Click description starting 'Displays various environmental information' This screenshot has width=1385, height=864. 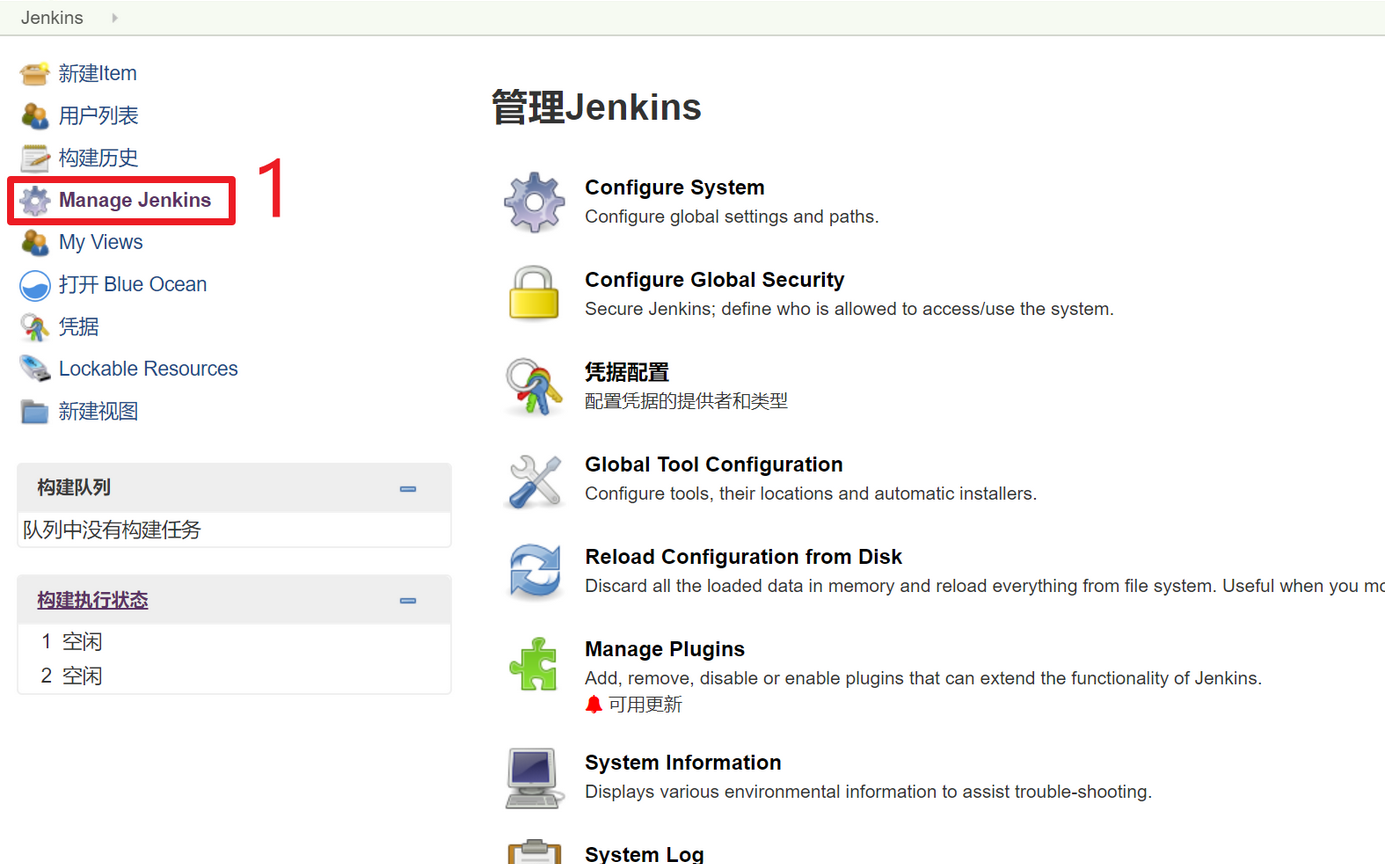pos(868,792)
